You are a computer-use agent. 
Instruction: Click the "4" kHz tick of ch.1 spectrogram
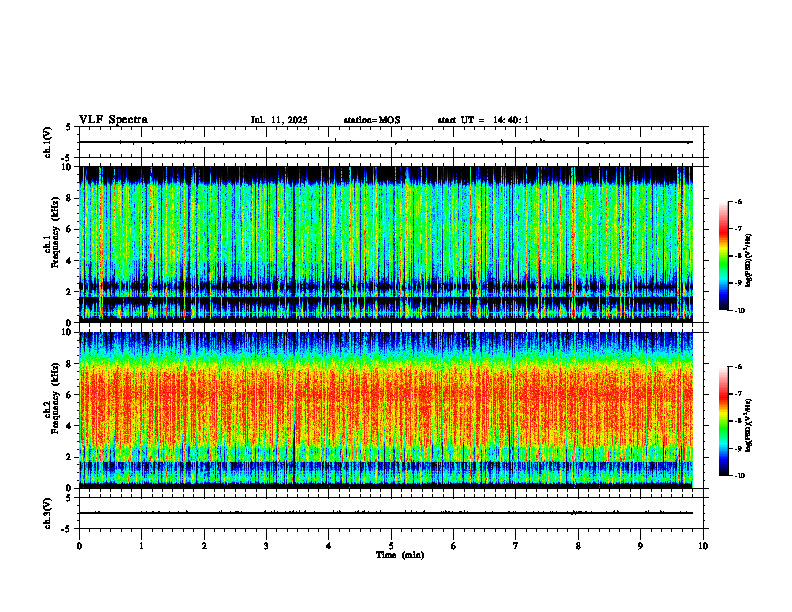pos(70,261)
